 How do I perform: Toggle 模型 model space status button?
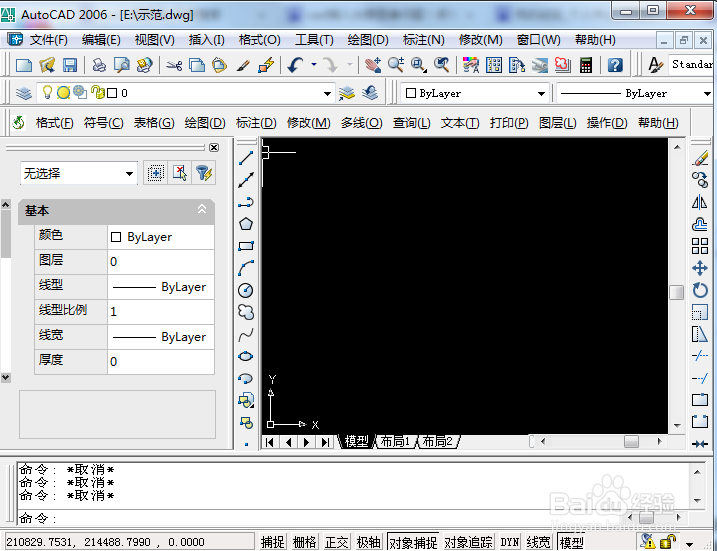pyautogui.click(x=571, y=542)
